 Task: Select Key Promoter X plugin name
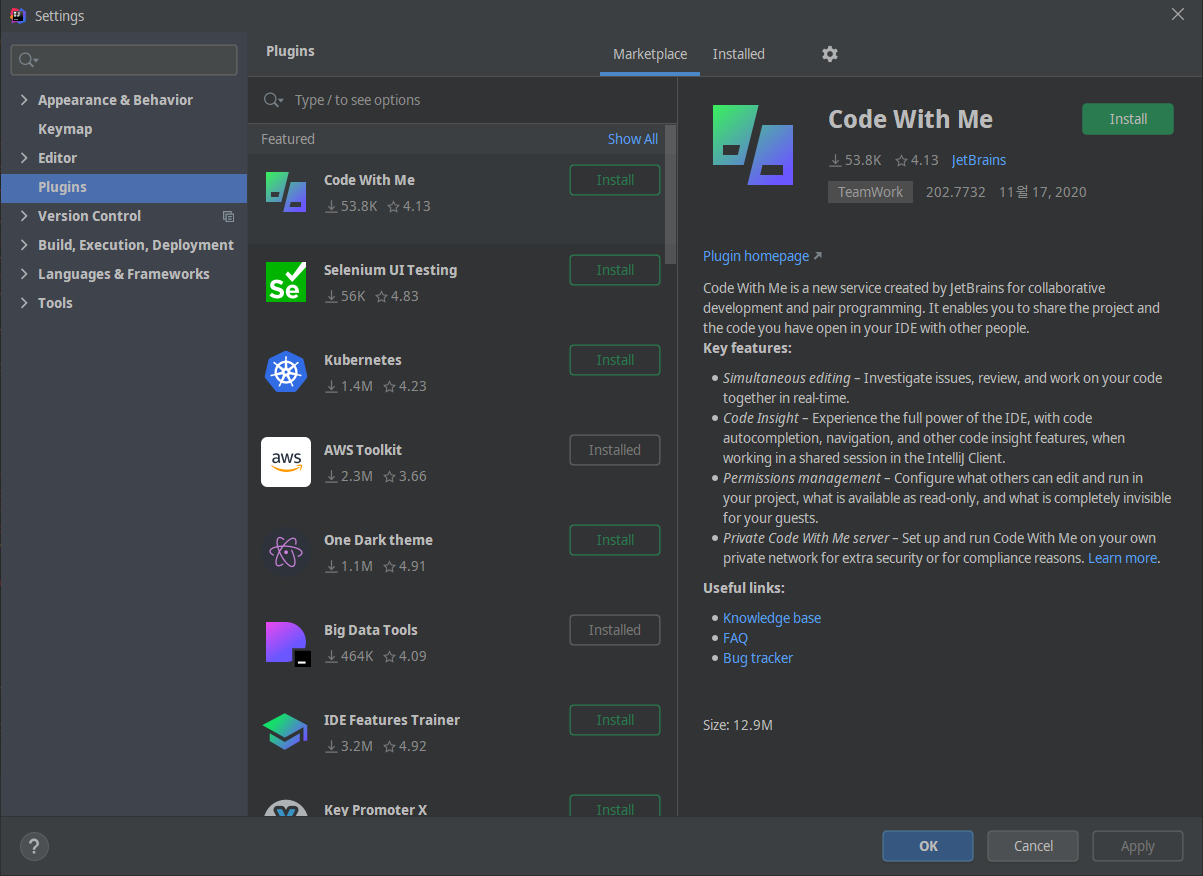point(376,810)
